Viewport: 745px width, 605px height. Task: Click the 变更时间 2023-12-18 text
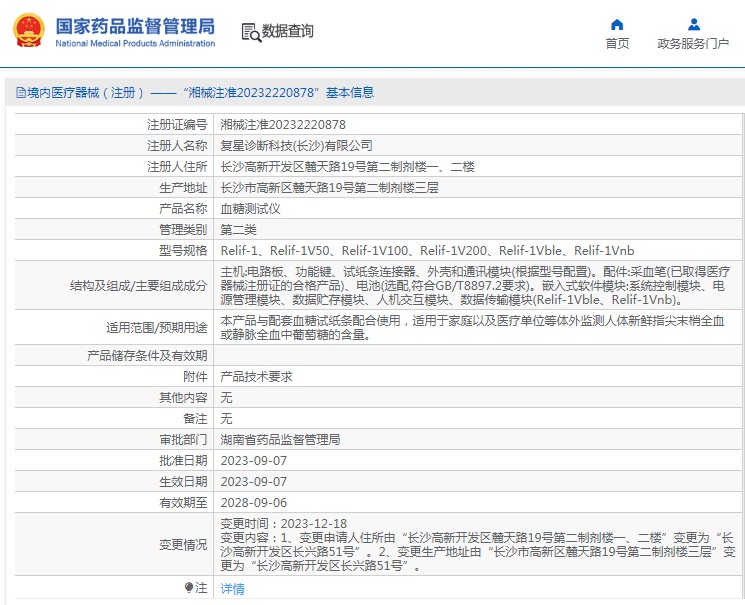pos(284,523)
